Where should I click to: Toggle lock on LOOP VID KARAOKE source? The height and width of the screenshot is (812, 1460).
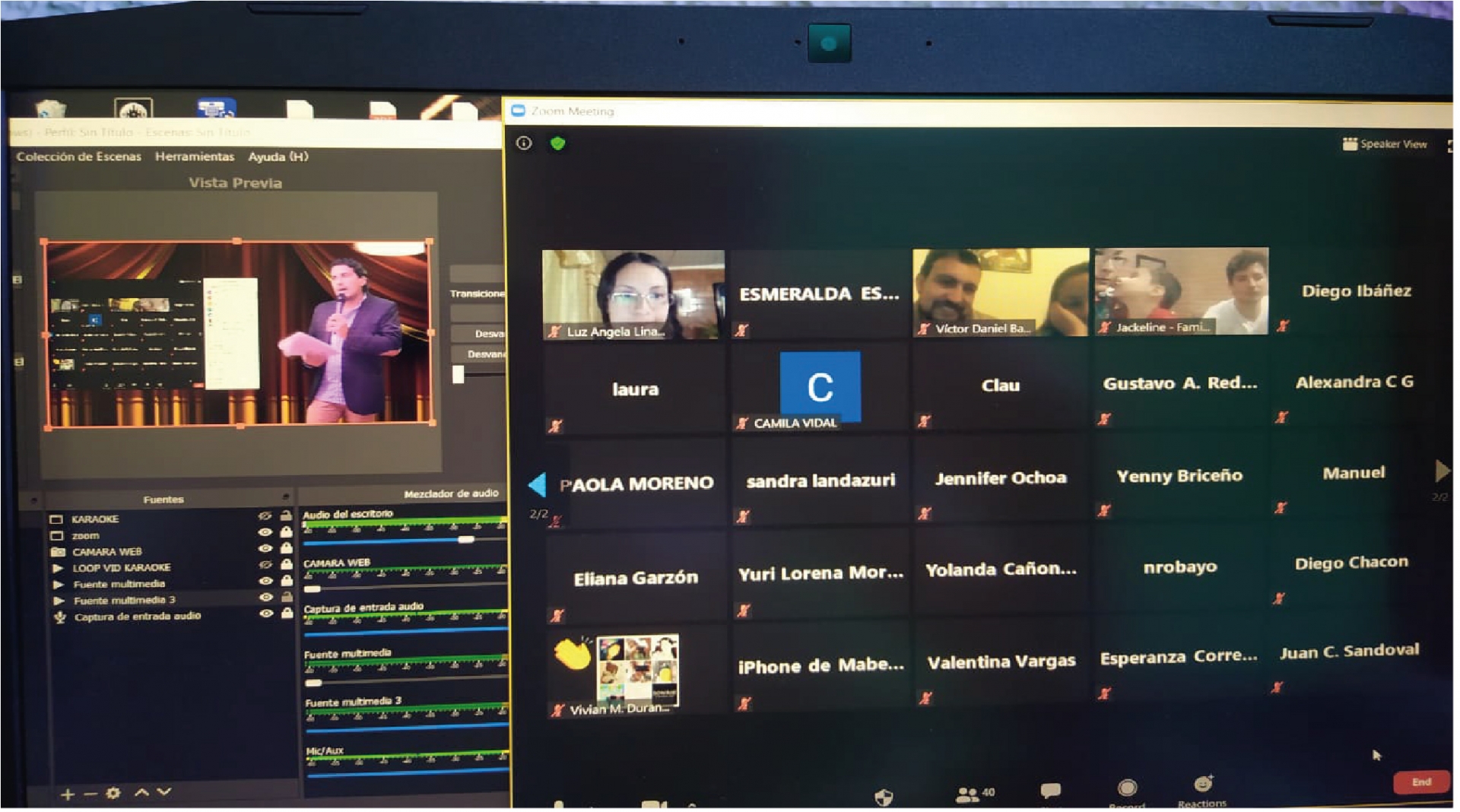coord(287,565)
